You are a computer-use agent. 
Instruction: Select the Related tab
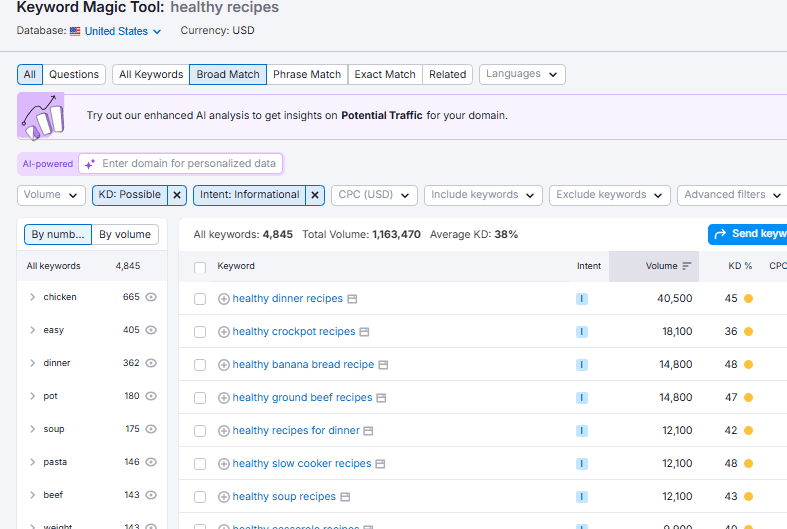coord(447,75)
